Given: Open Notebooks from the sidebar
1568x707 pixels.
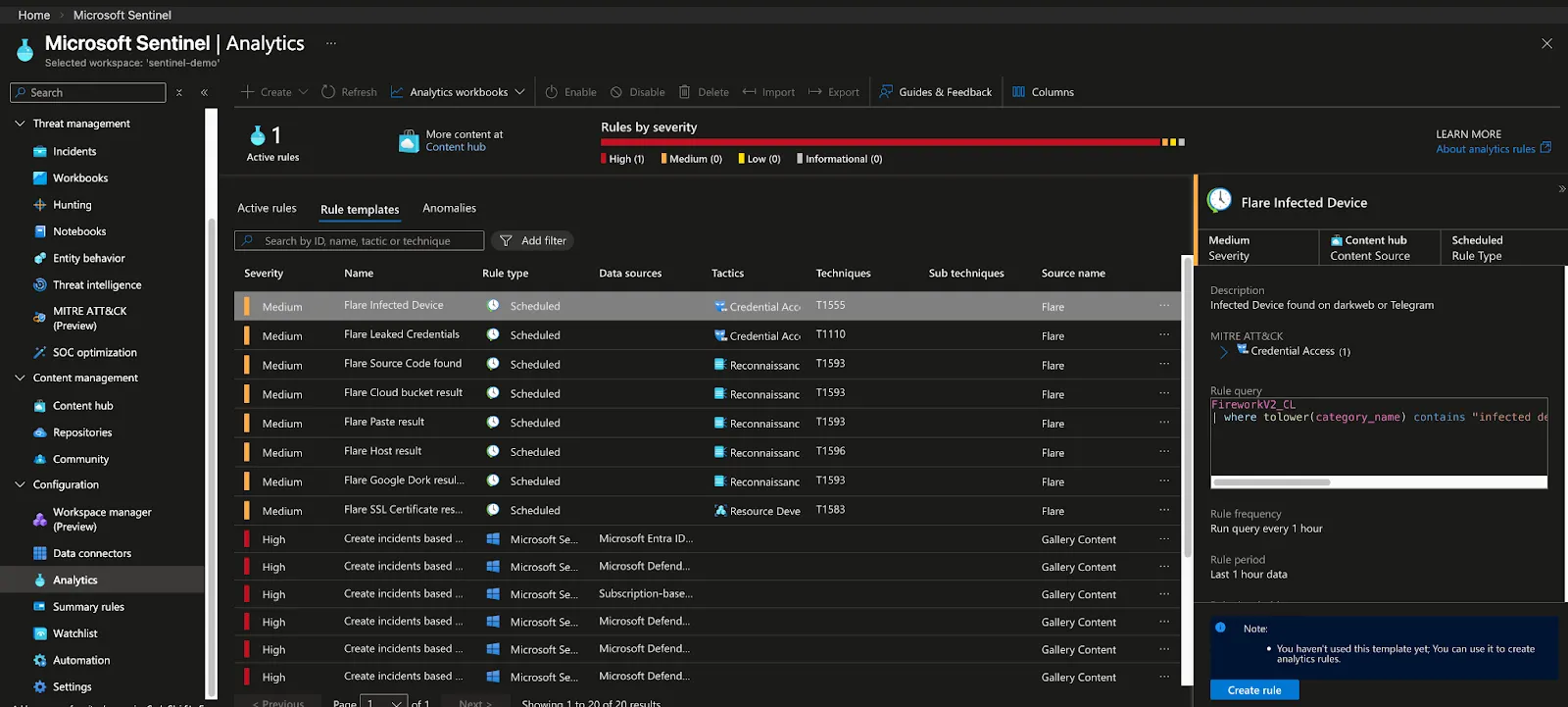Looking at the screenshot, I should [79, 231].
